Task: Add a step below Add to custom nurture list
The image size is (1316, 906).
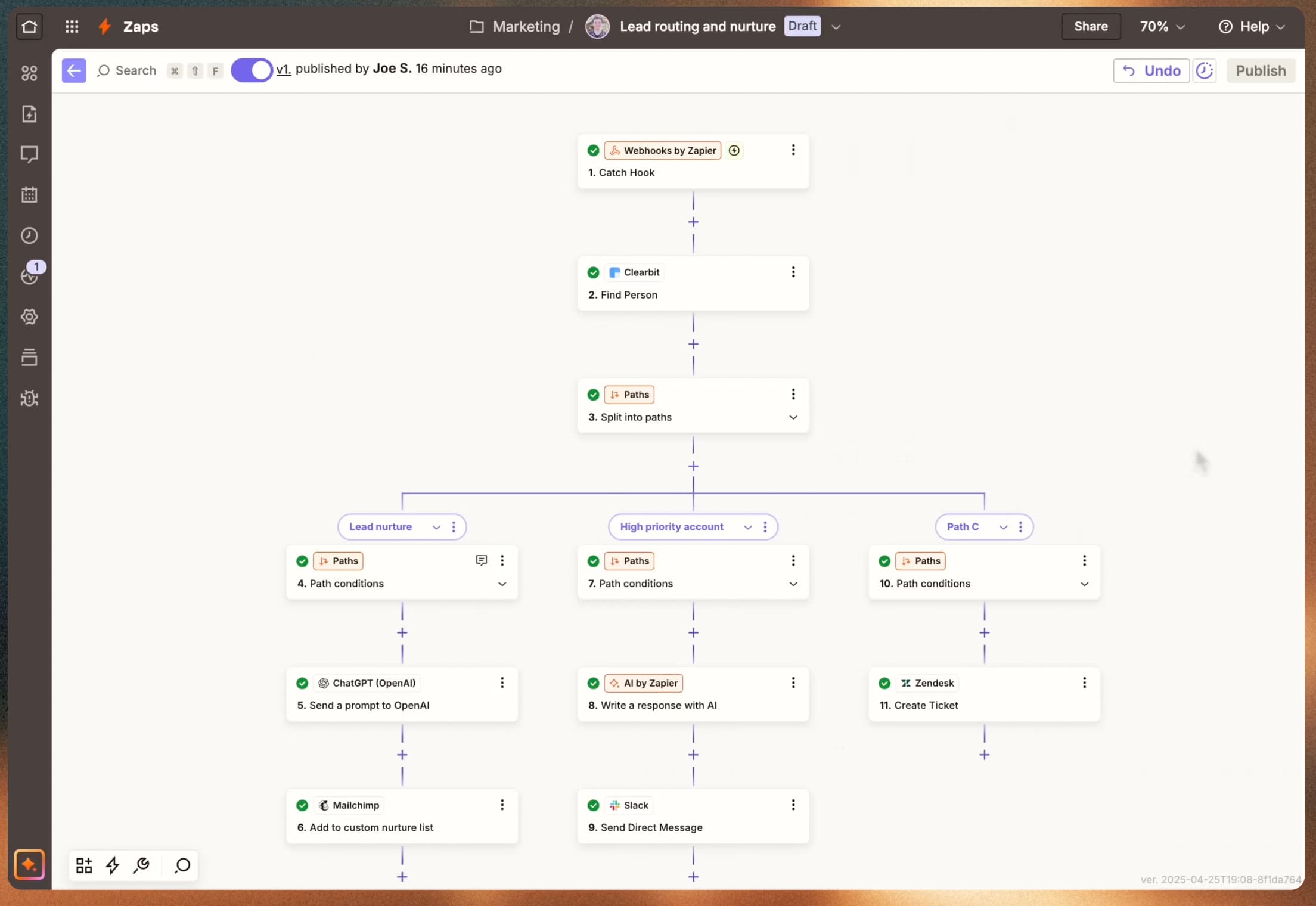Action: click(402, 877)
